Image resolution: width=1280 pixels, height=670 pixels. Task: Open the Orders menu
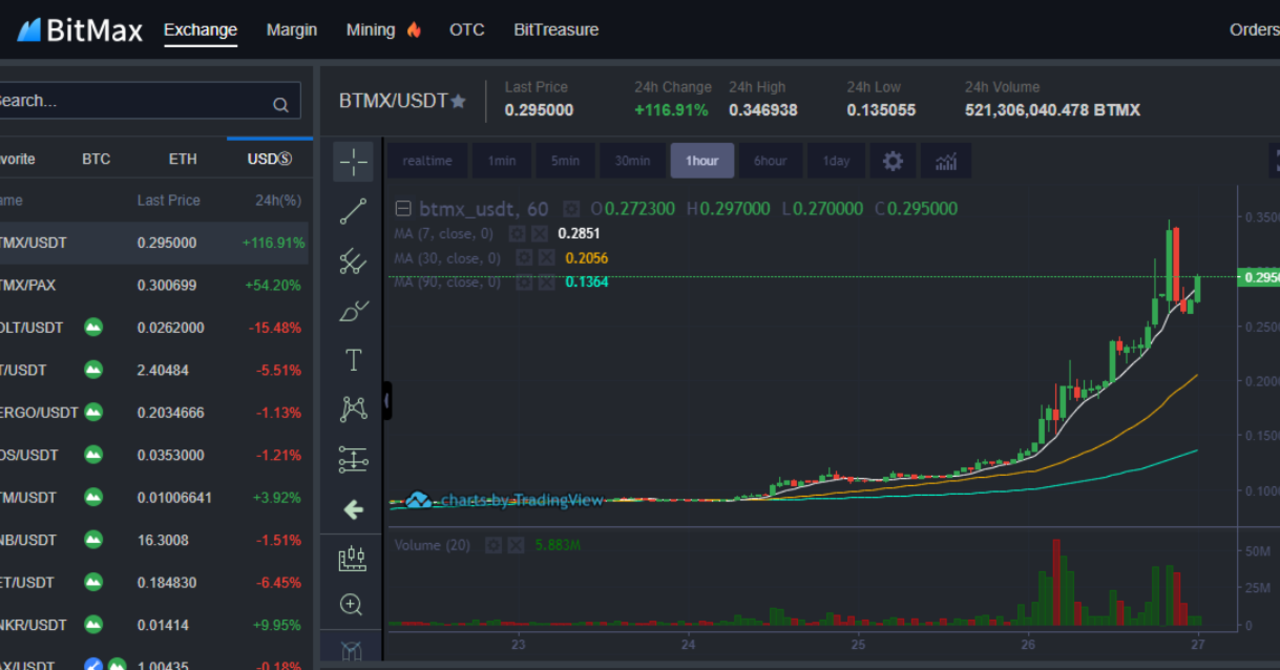point(1254,30)
